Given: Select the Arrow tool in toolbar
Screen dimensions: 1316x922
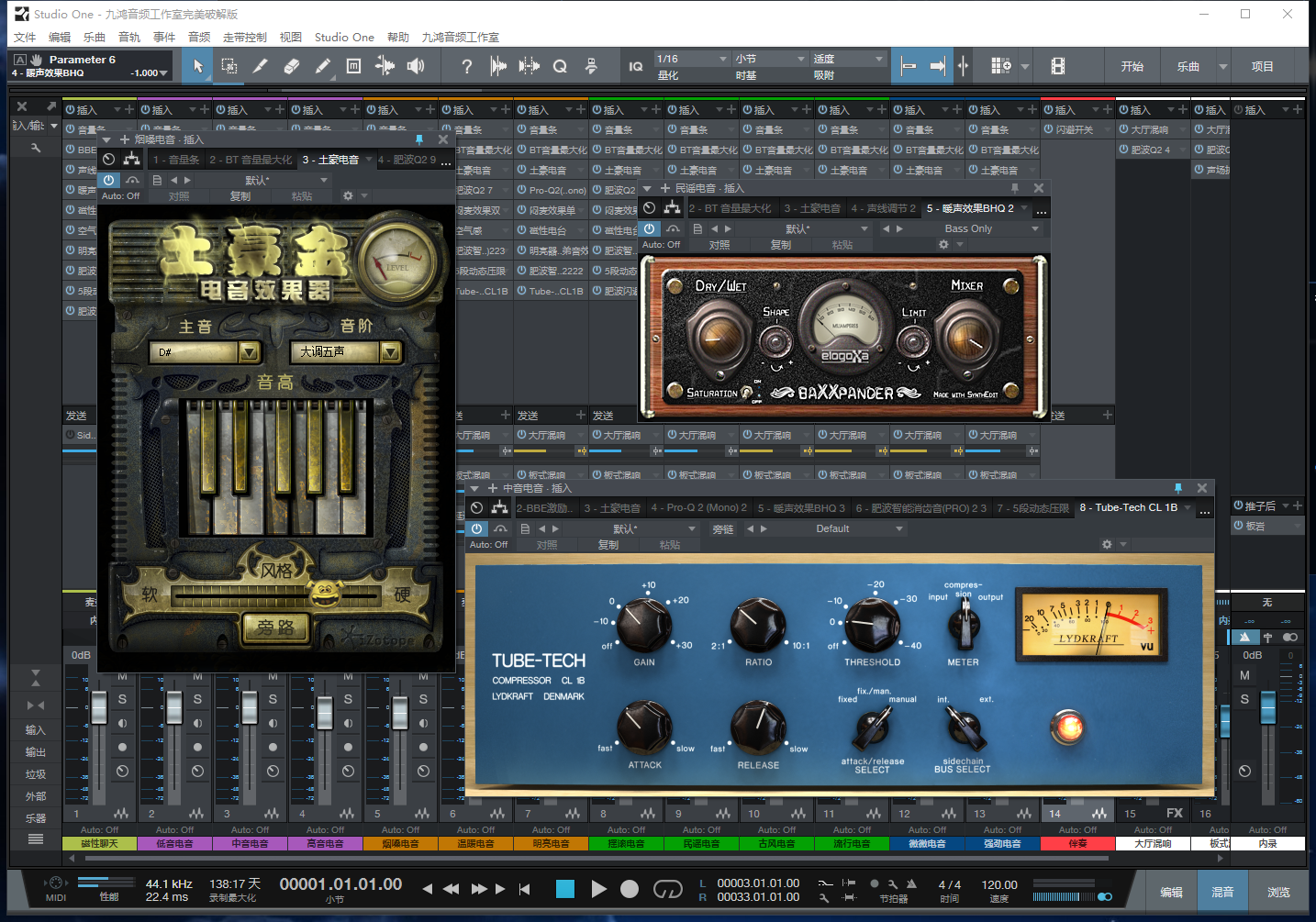Looking at the screenshot, I should 198,66.
